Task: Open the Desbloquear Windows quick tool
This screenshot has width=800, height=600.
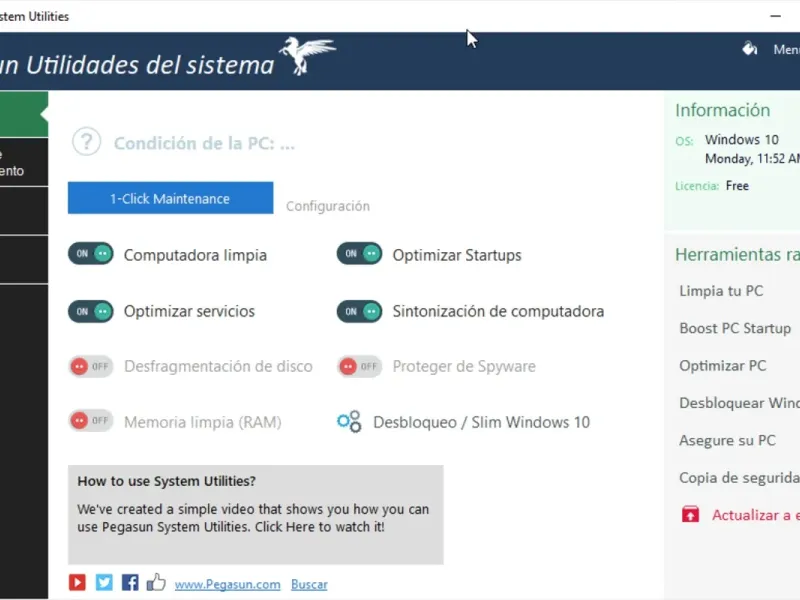Action: [x=739, y=403]
